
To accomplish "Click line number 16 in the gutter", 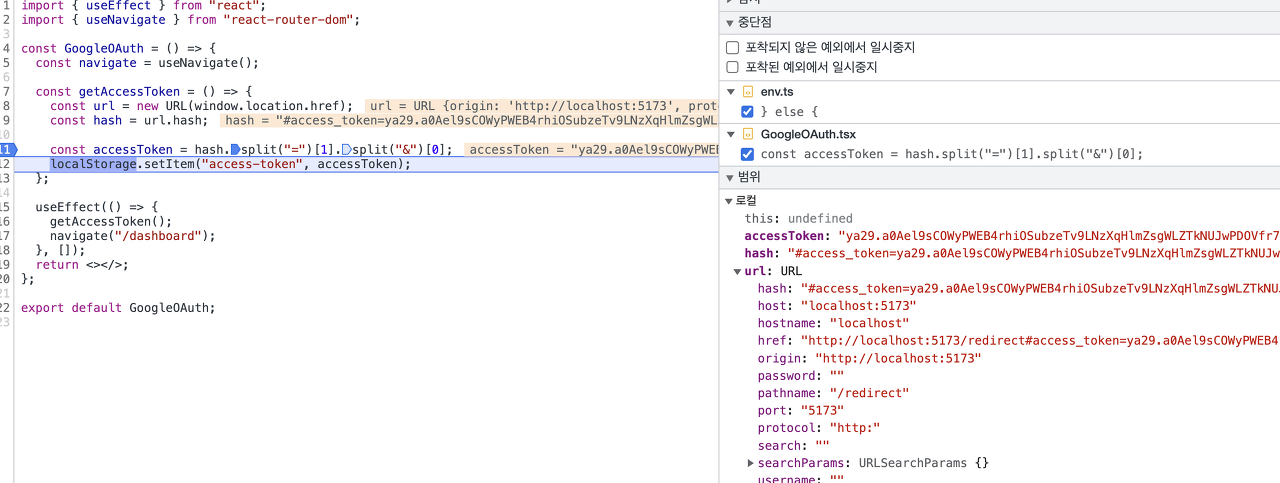I will tap(6, 222).
